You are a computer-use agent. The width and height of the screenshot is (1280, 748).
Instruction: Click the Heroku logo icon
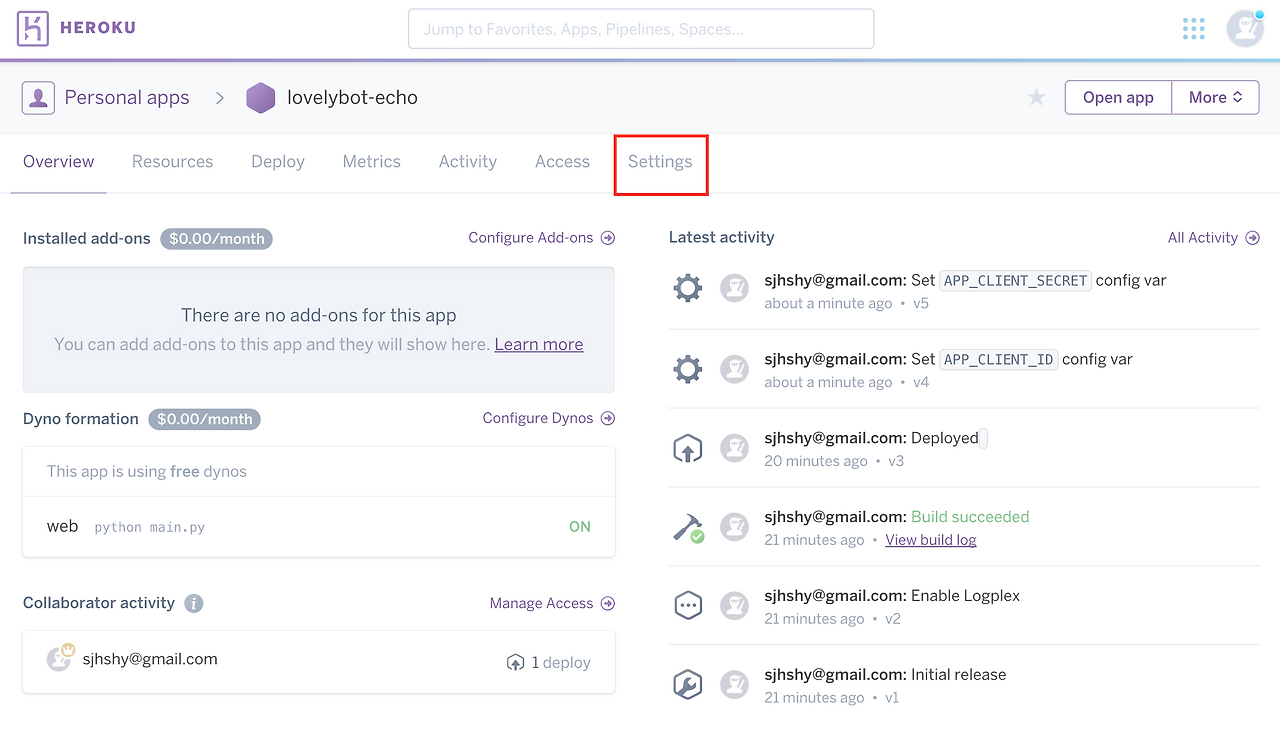coord(33,29)
